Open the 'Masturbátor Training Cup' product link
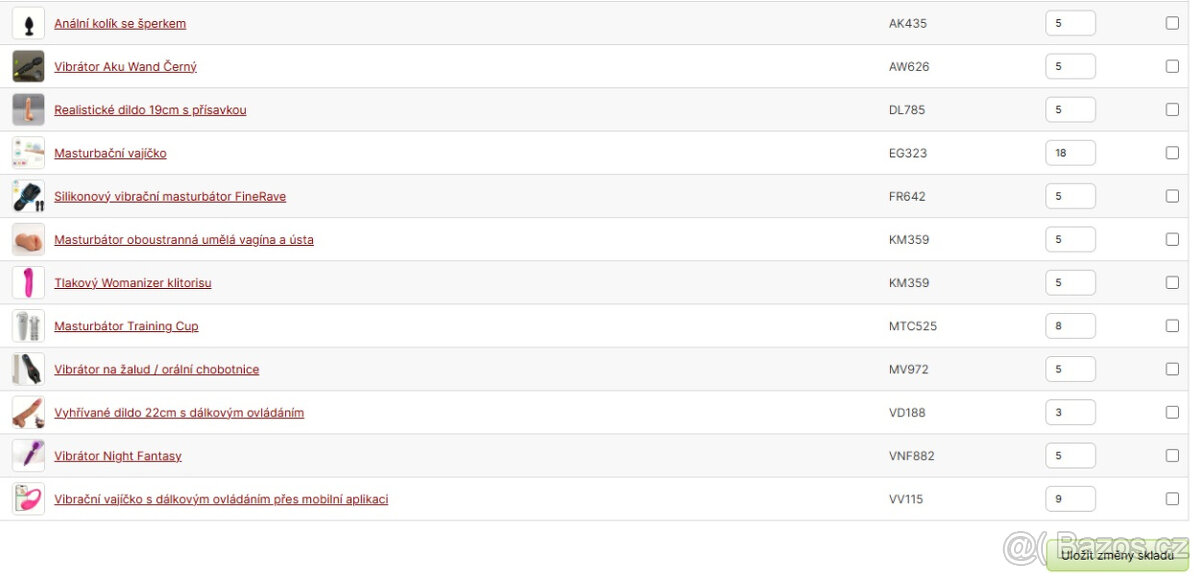Viewport: 1200px width, 576px height. click(126, 326)
